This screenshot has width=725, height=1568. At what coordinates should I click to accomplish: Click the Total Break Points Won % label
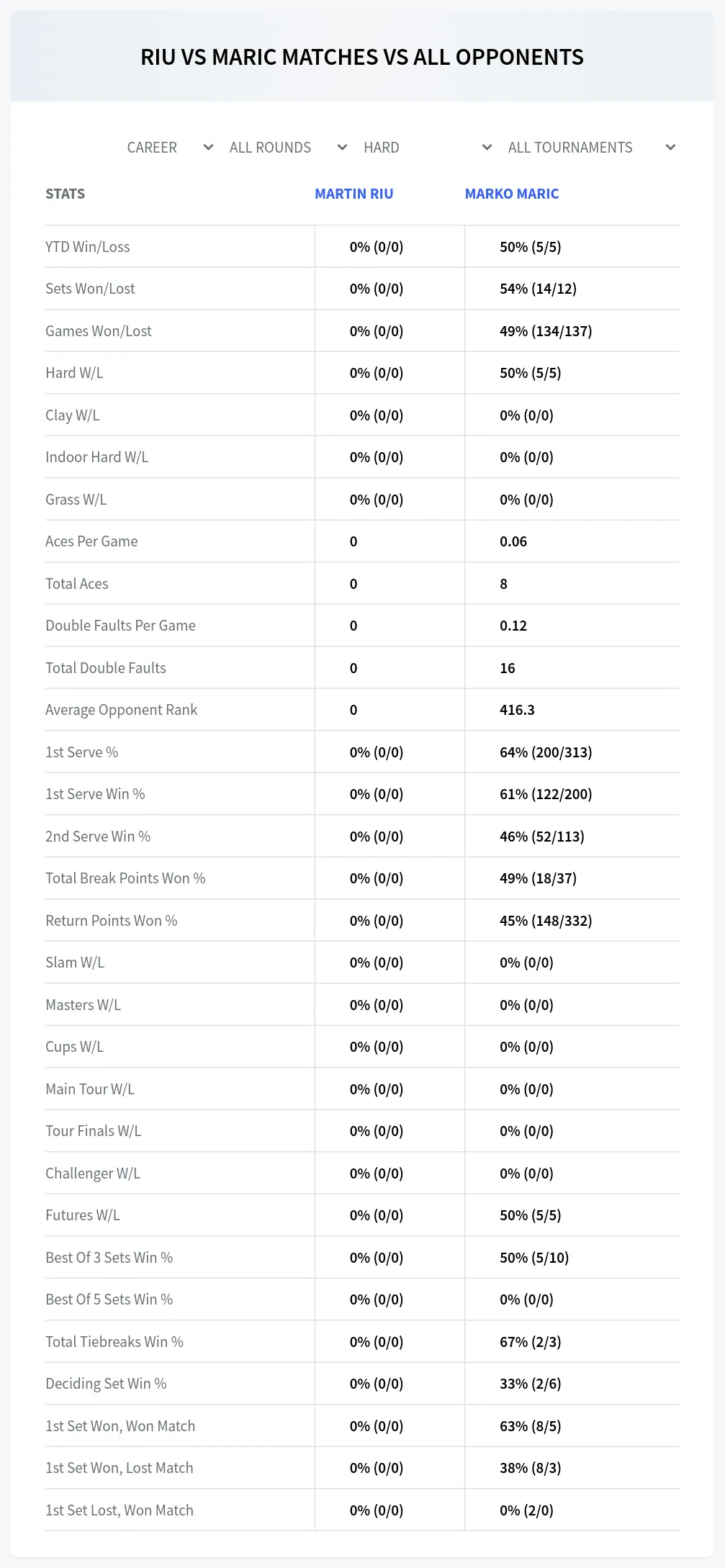point(125,878)
